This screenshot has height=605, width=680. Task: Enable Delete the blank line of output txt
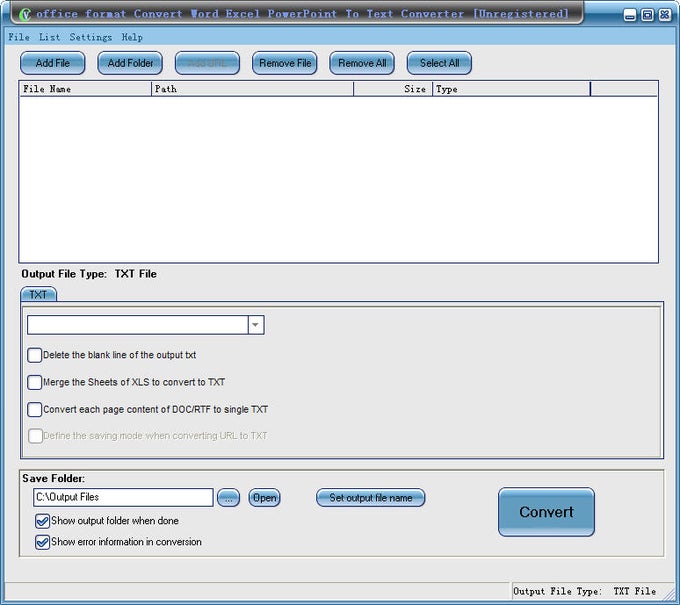[35, 355]
